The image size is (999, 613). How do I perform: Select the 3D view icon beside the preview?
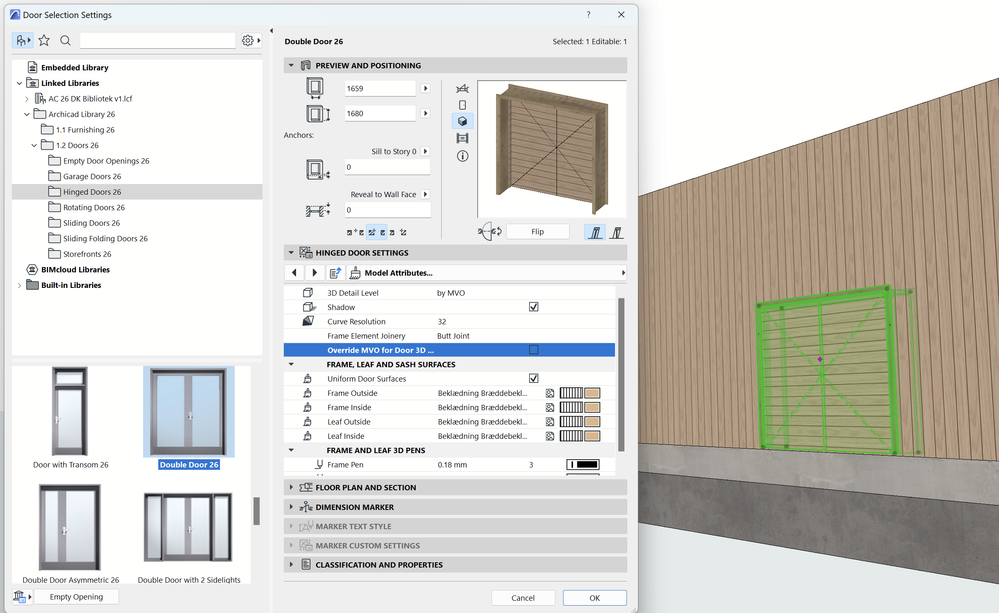[x=462, y=120]
